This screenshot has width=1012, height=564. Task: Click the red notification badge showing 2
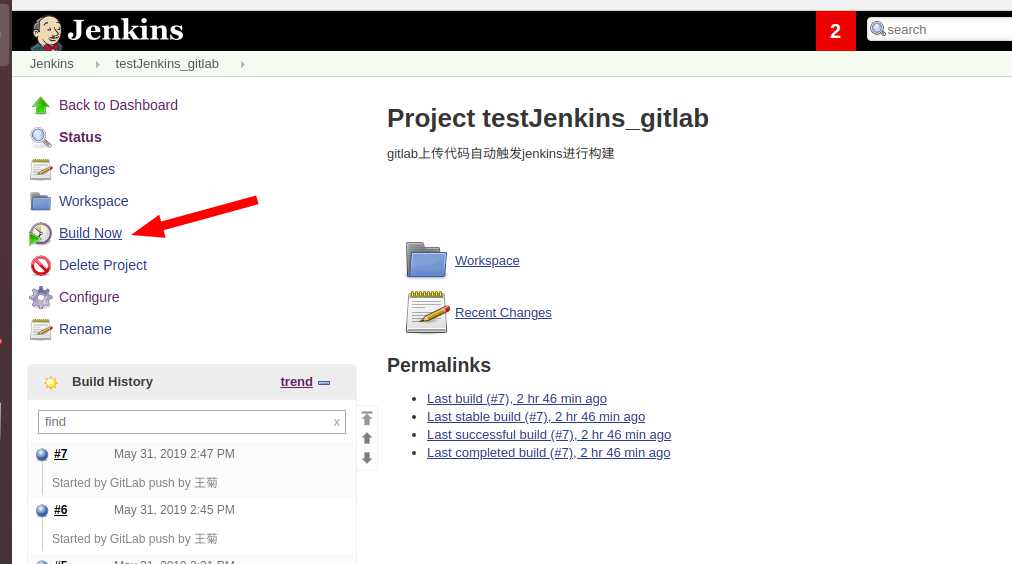coord(835,31)
